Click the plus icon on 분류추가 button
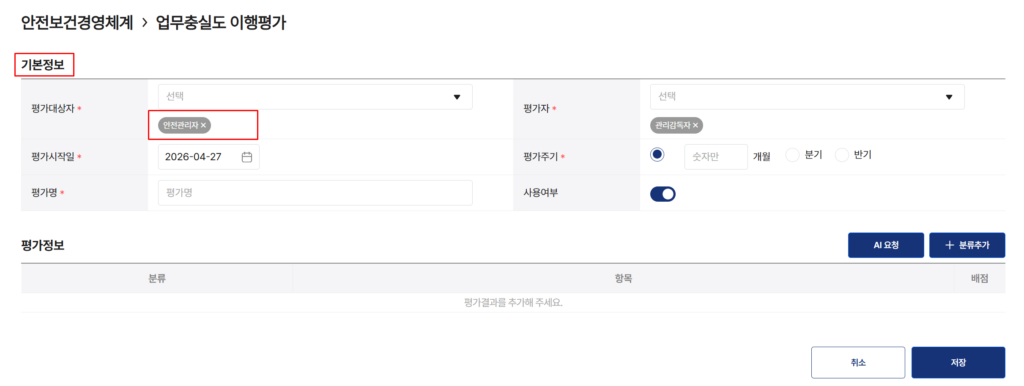 pos(950,245)
